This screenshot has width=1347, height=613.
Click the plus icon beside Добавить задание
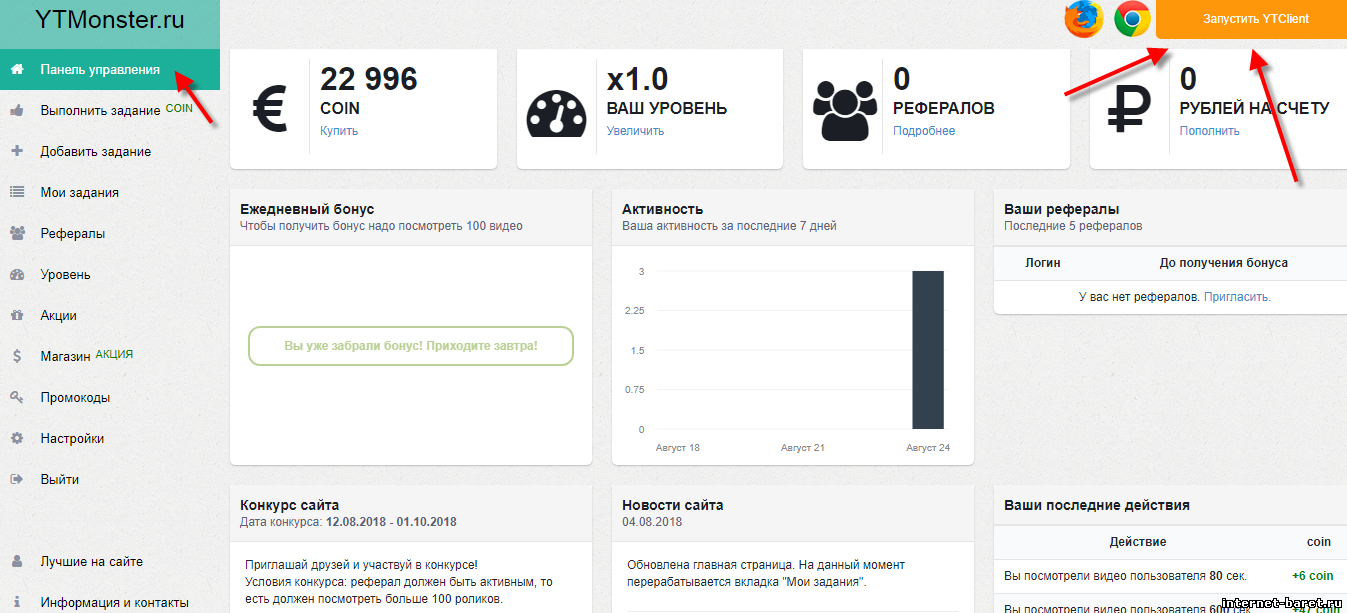tap(17, 151)
